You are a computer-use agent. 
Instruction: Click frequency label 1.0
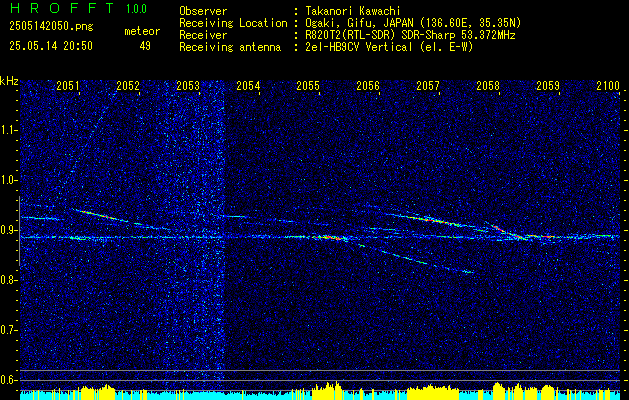[9, 181]
